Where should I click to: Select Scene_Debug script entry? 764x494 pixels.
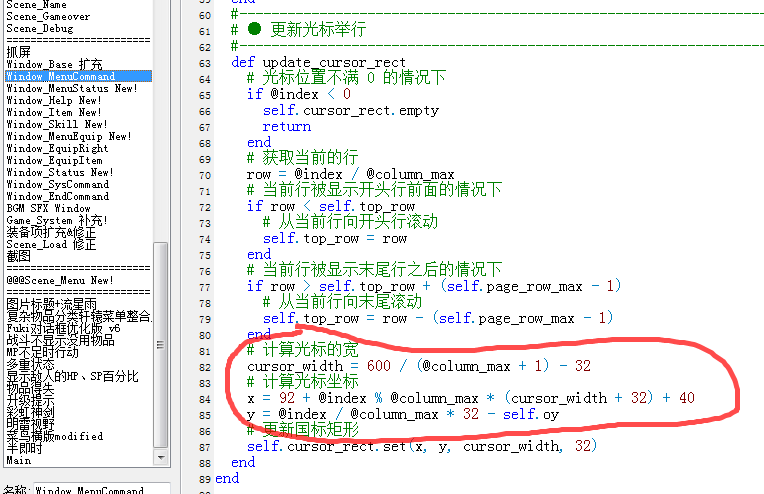[40, 28]
